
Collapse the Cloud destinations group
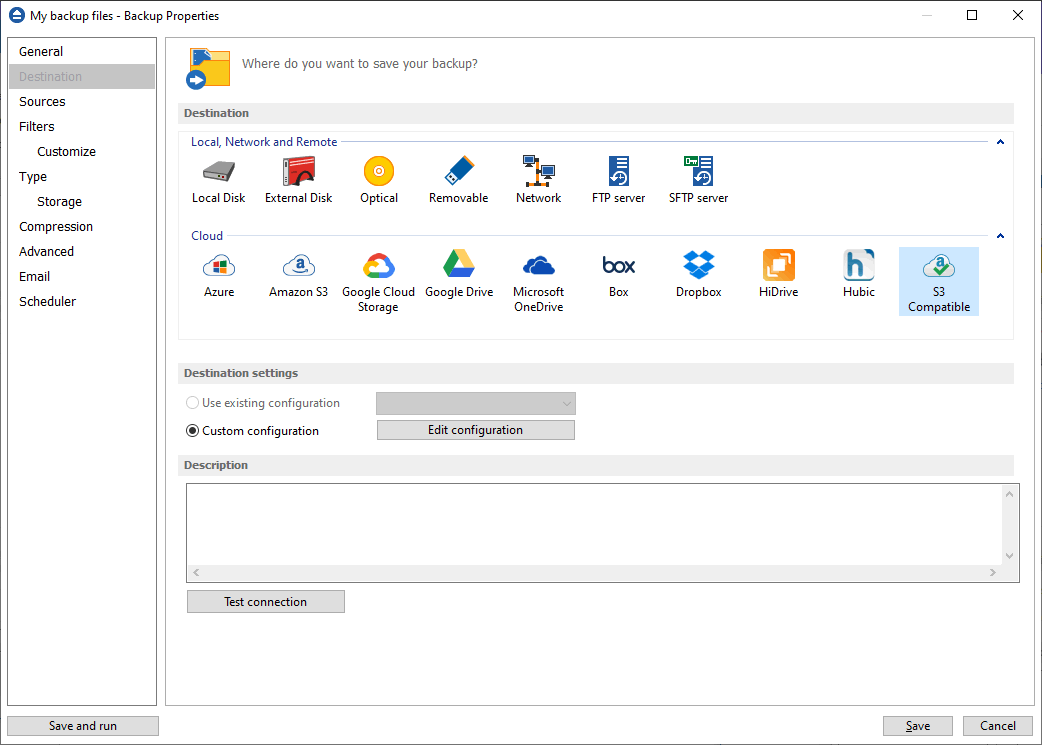pos(1000,236)
